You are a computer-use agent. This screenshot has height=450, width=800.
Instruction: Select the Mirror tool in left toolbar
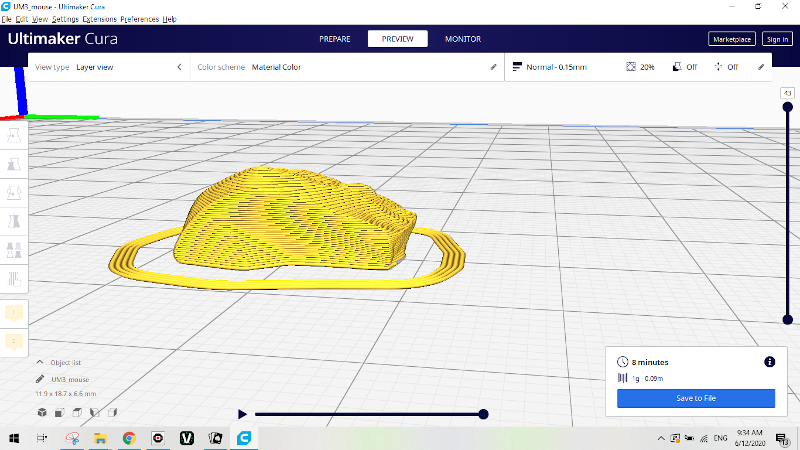pyautogui.click(x=14, y=221)
